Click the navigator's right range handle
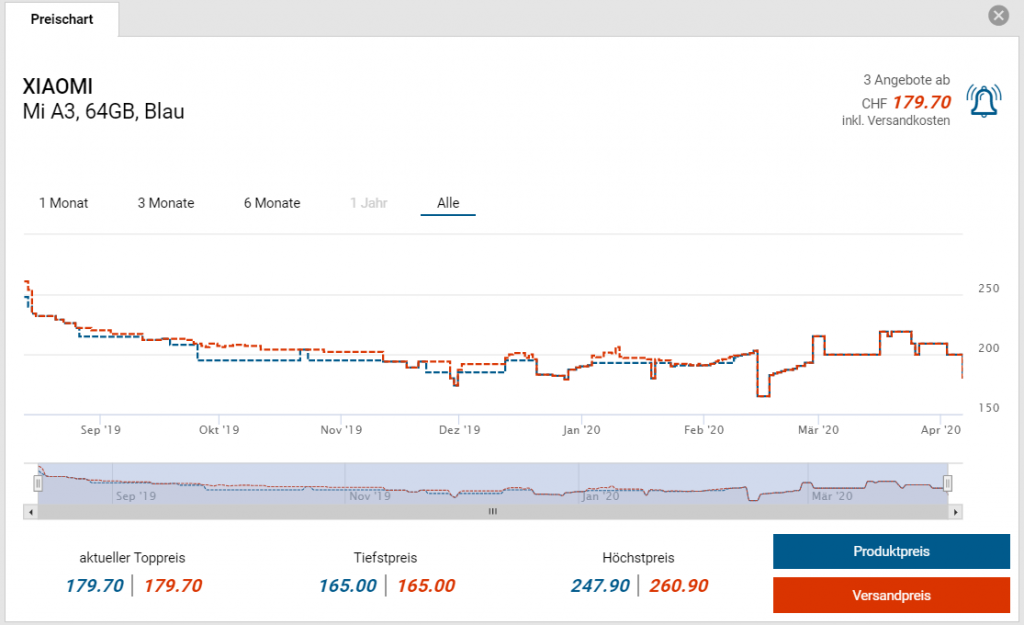1024x625 pixels. tap(947, 483)
